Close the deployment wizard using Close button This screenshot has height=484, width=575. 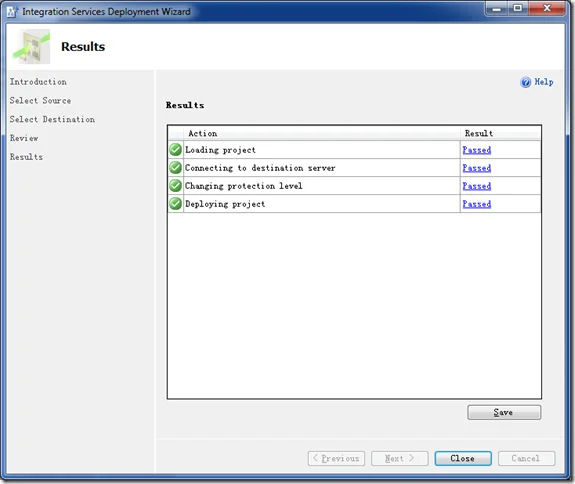point(463,458)
